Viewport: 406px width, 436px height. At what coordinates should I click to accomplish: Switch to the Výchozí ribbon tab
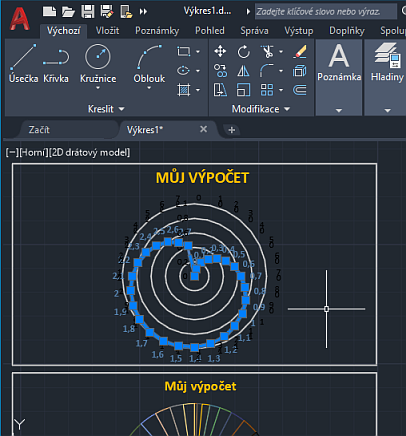click(63, 31)
